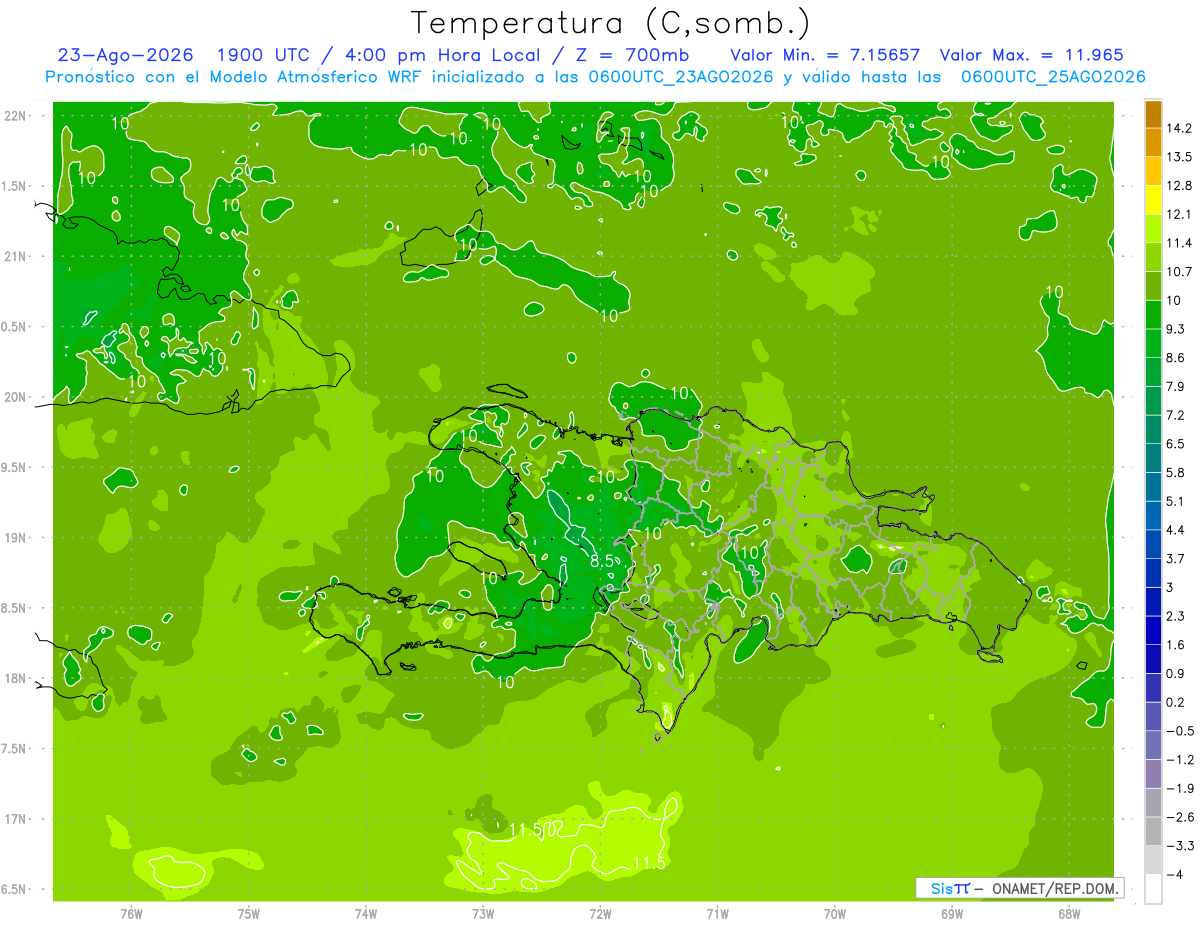Click the "68W" longitude label
The width and height of the screenshot is (1200, 927).
coord(1069,914)
